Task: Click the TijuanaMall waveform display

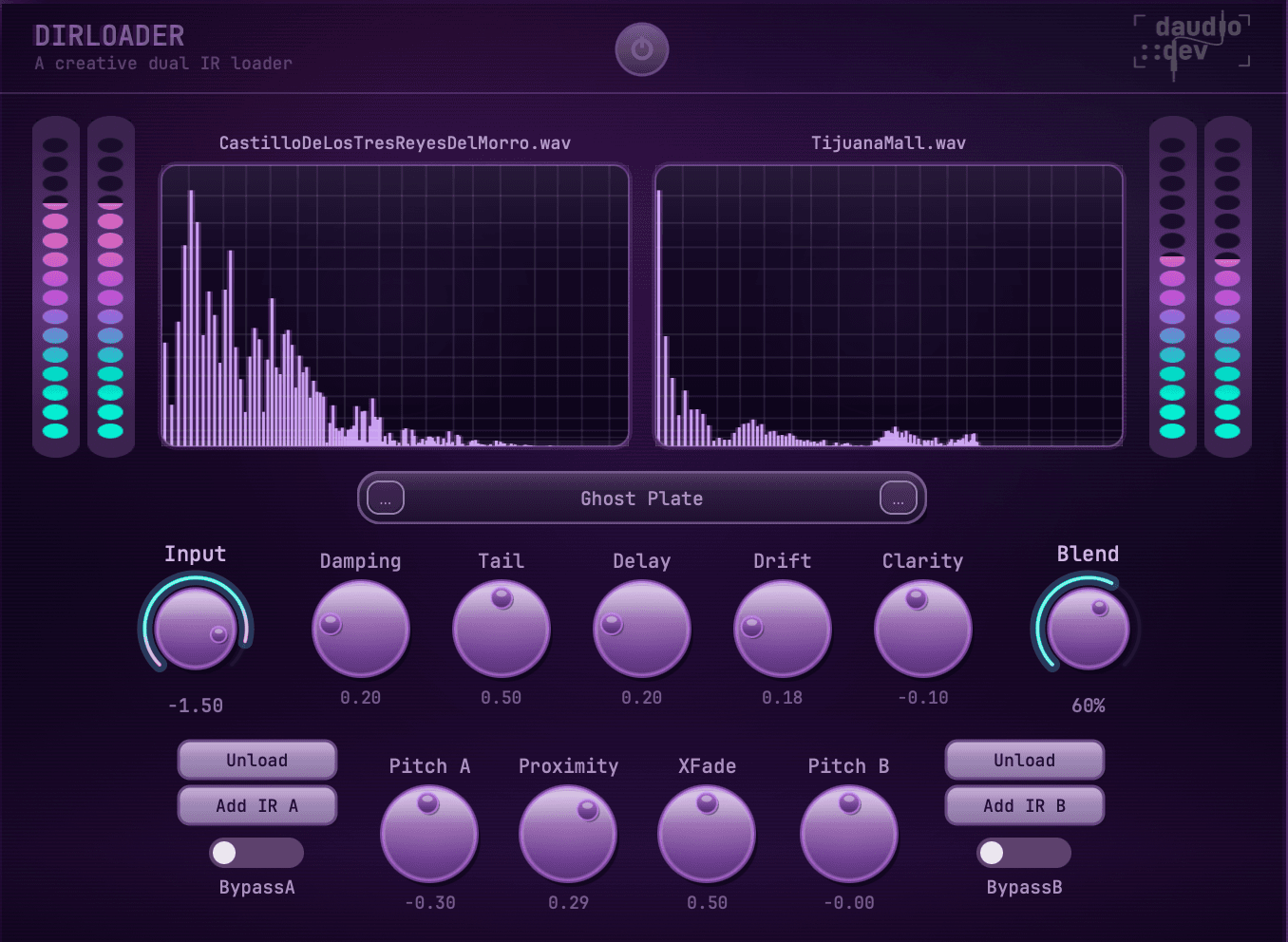Action: click(x=888, y=306)
